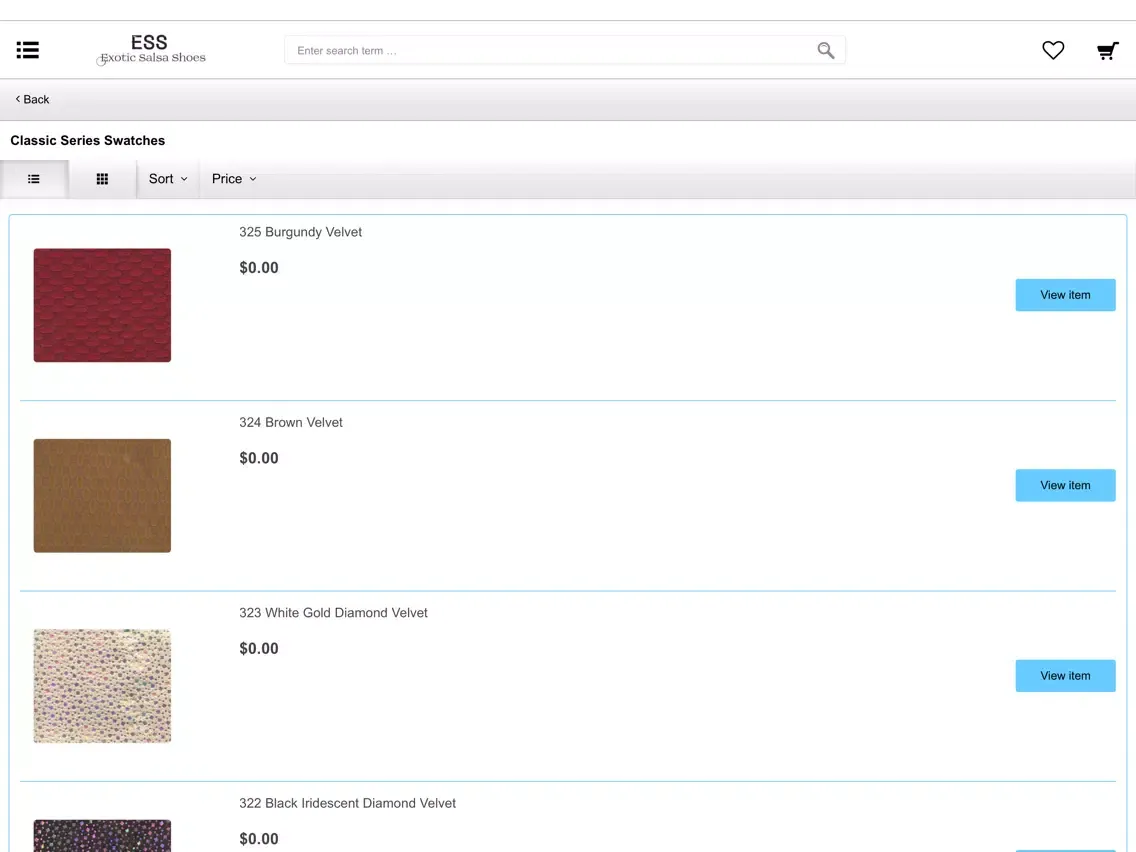Open the shopping cart icon
The image size is (1136, 852).
click(x=1107, y=51)
